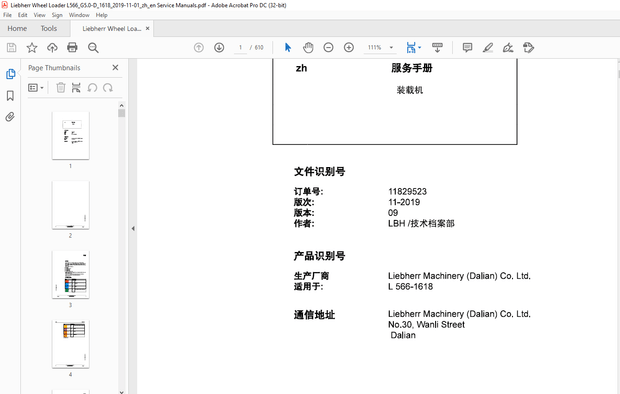Open the Edit menu
620x394 pixels.
coord(23,15)
